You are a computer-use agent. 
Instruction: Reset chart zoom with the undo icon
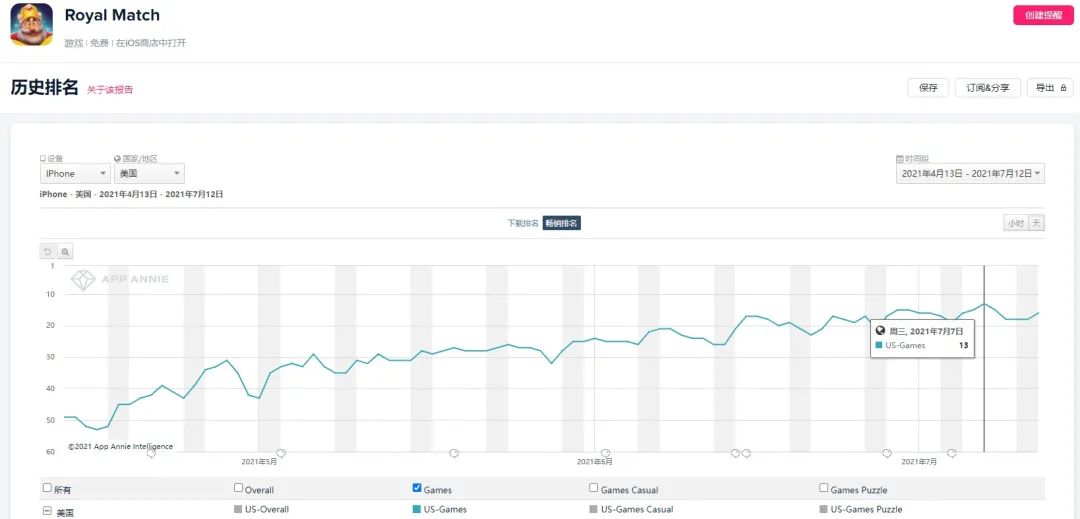pos(47,251)
